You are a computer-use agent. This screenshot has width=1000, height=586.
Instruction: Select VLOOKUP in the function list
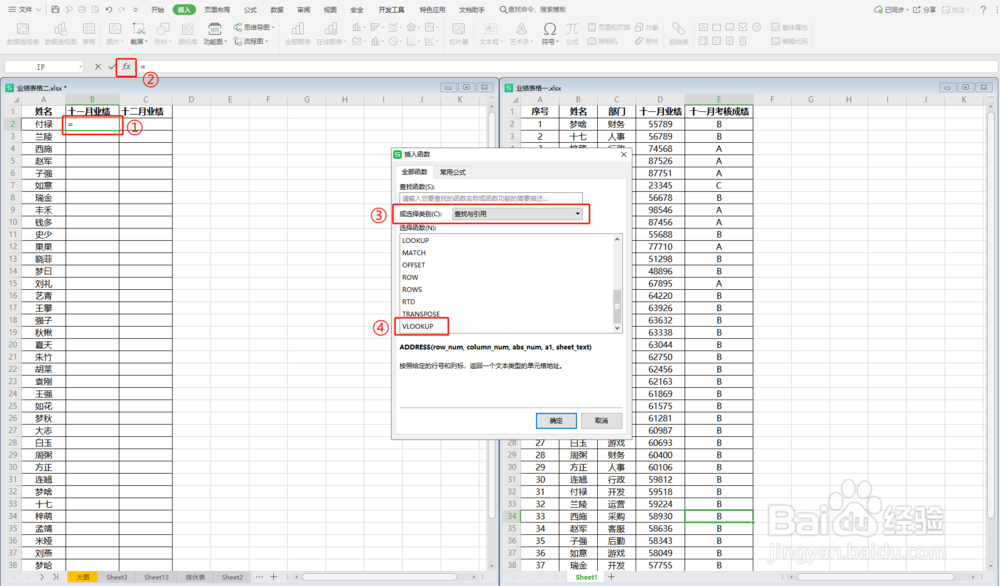pos(418,326)
